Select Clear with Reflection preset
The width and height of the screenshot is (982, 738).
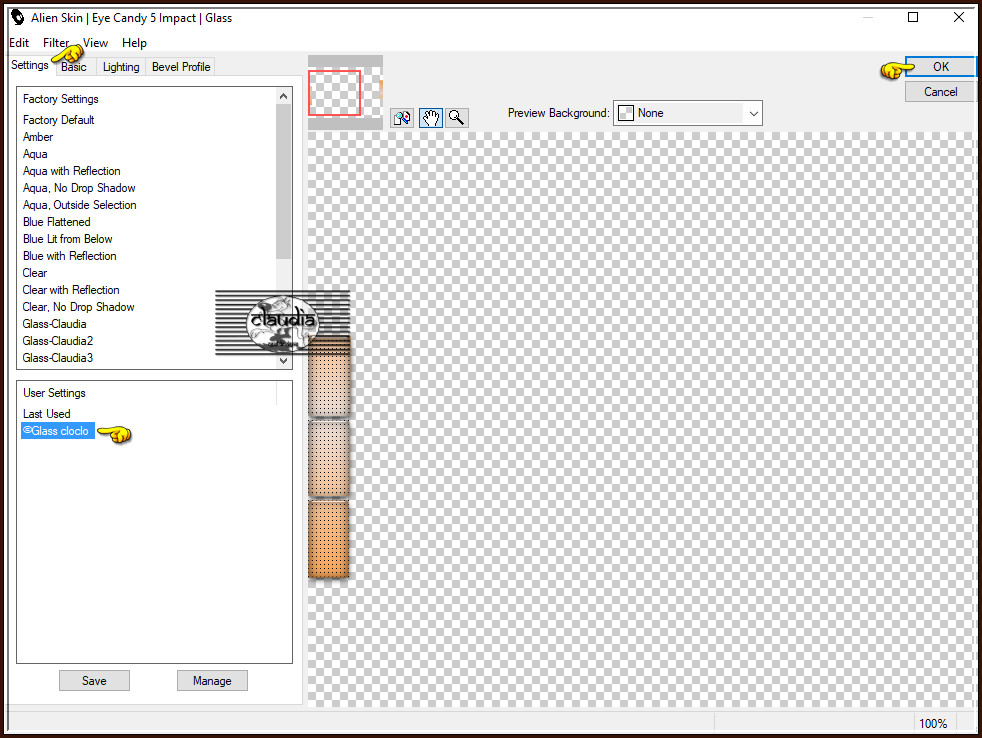pos(71,289)
